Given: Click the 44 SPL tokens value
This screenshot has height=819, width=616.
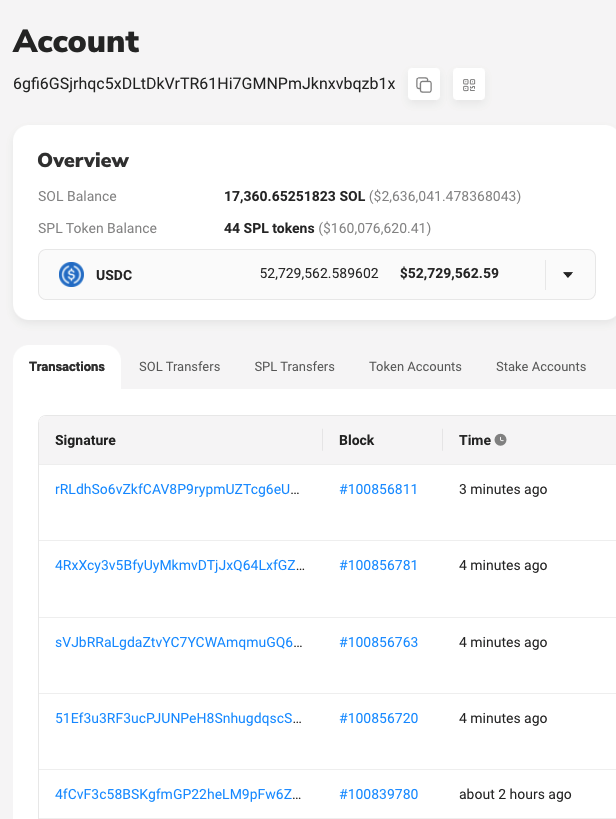Looking at the screenshot, I should 269,228.
